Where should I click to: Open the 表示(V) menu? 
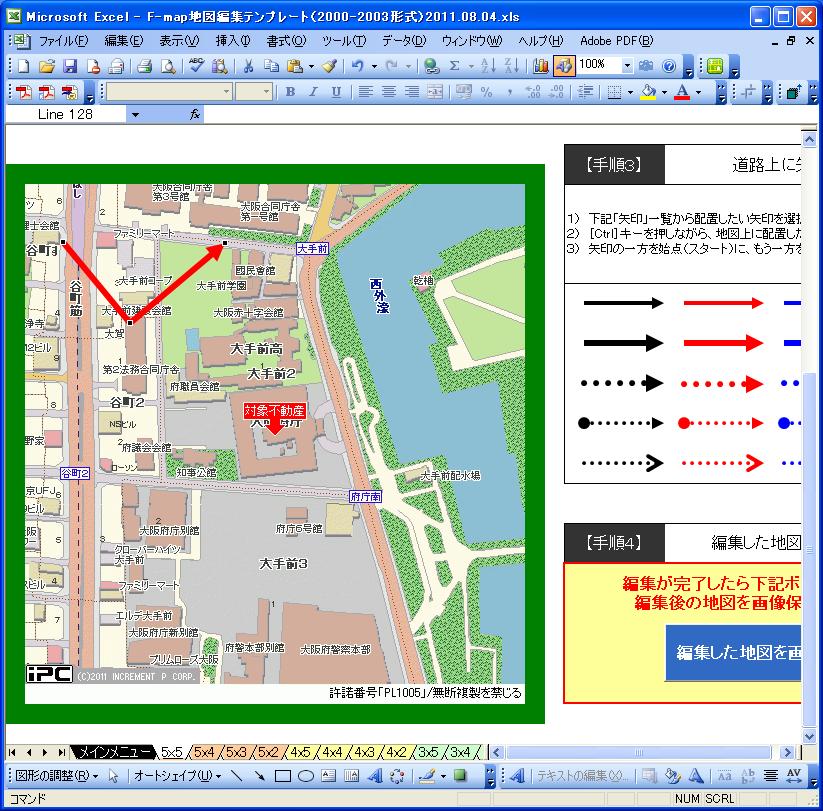(x=179, y=40)
